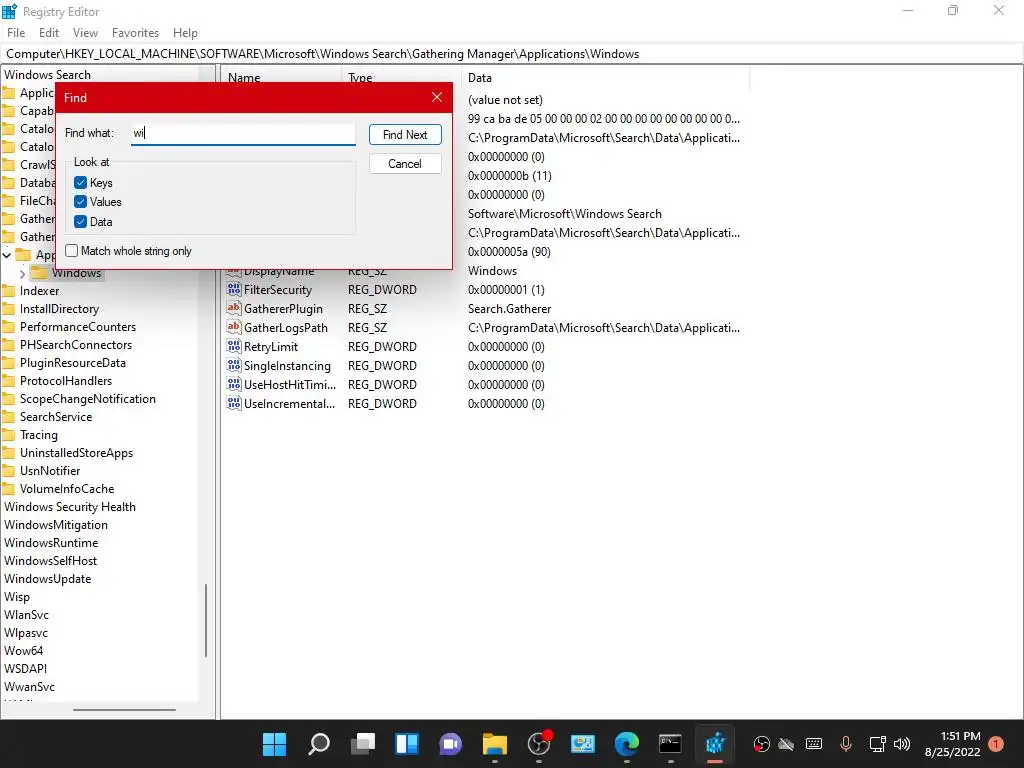Viewport: 1024px width, 768px height.
Task: Select the WlanSvc key
Action: click(26, 615)
